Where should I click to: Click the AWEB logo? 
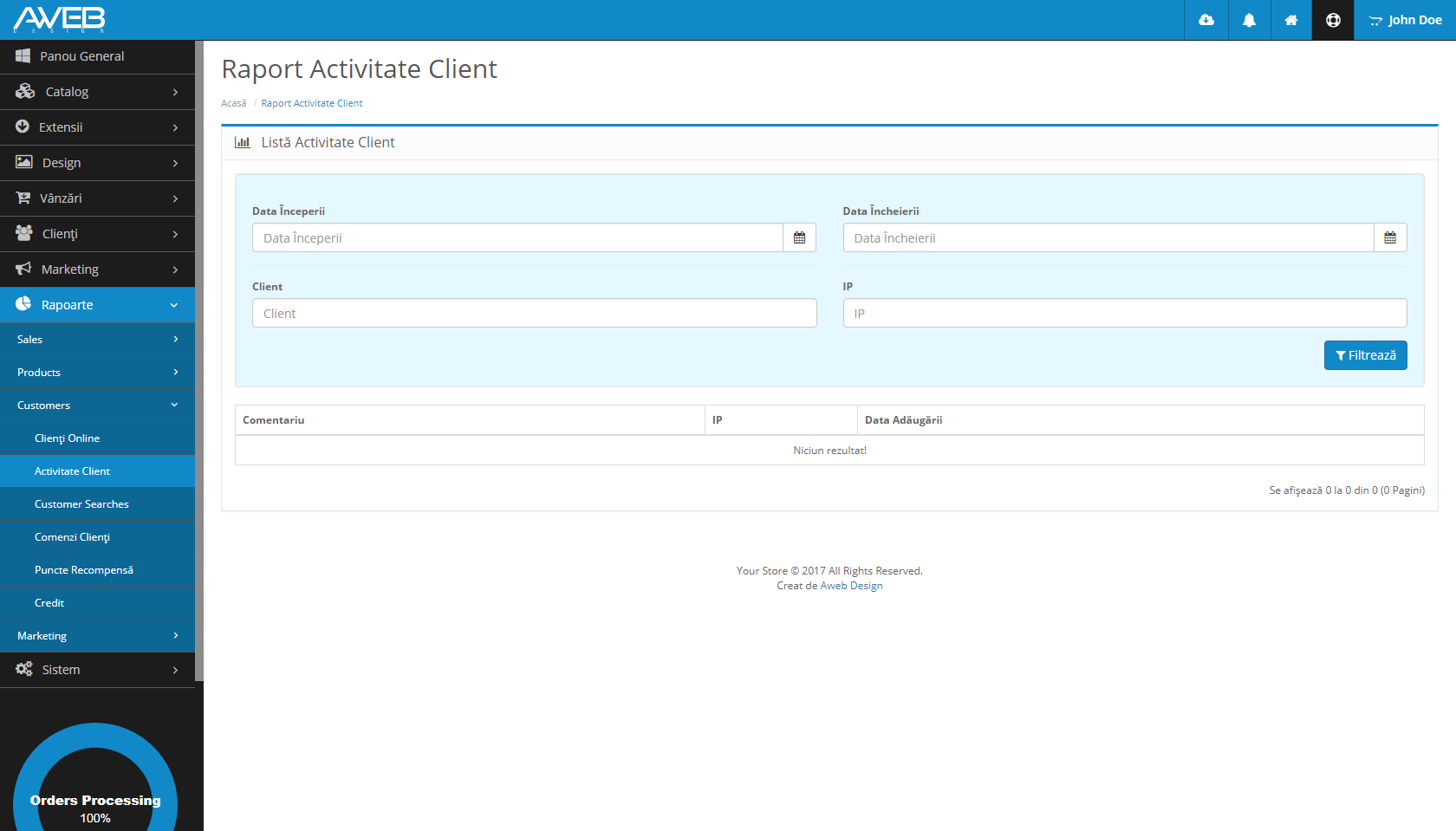[x=59, y=19]
